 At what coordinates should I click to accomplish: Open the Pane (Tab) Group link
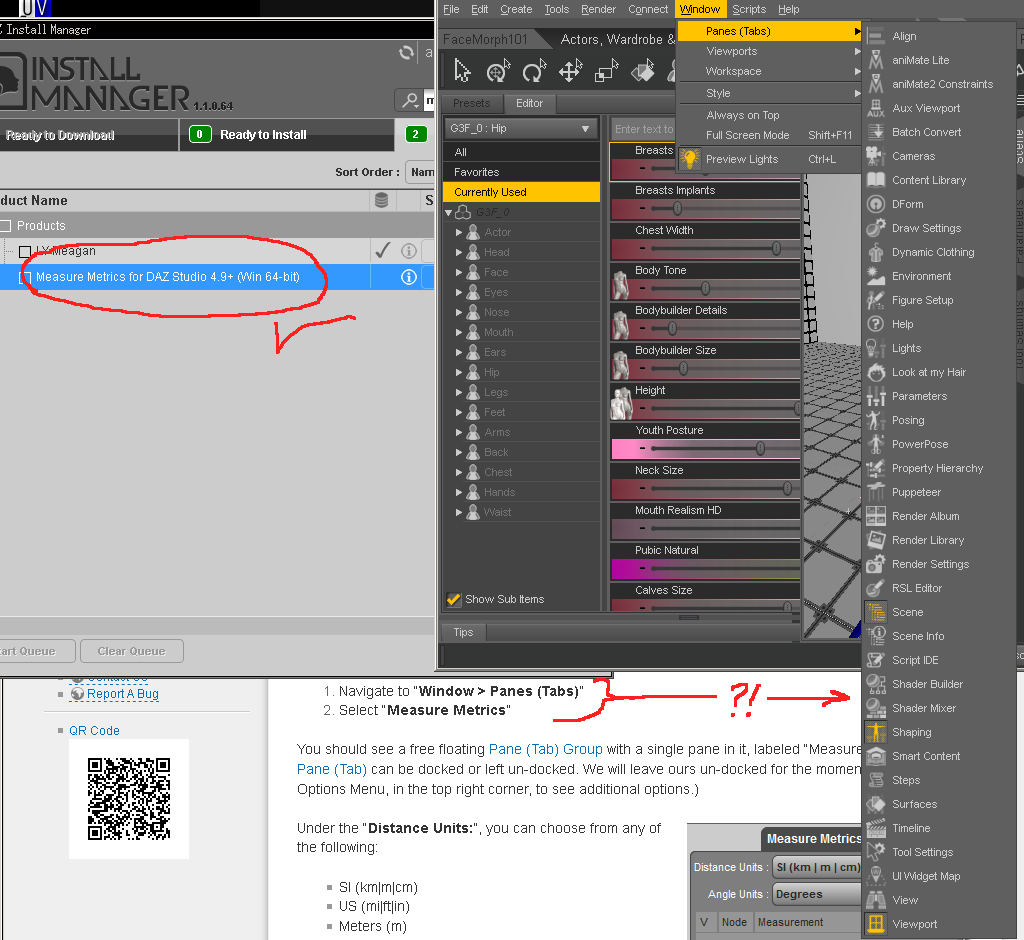(546, 749)
